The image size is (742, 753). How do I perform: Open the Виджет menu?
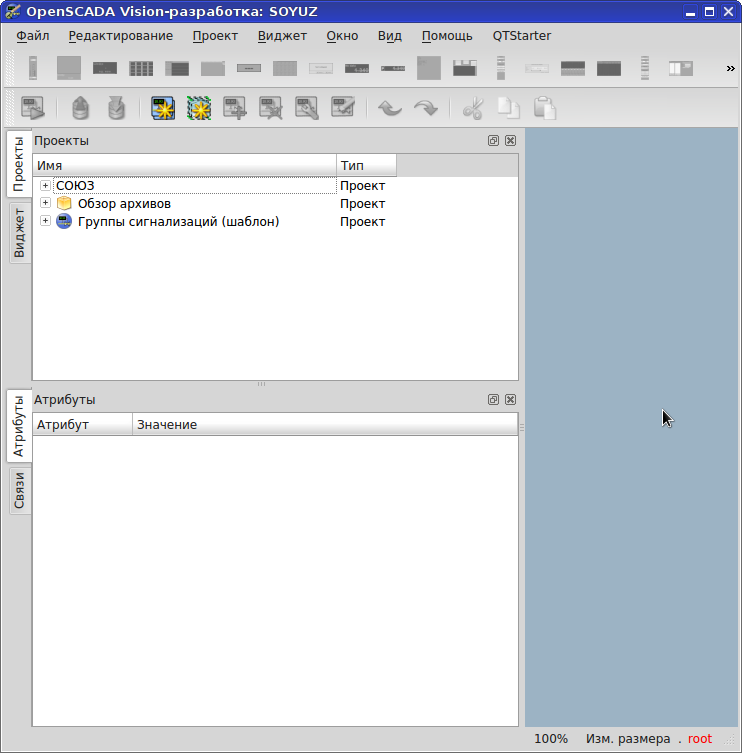point(282,36)
